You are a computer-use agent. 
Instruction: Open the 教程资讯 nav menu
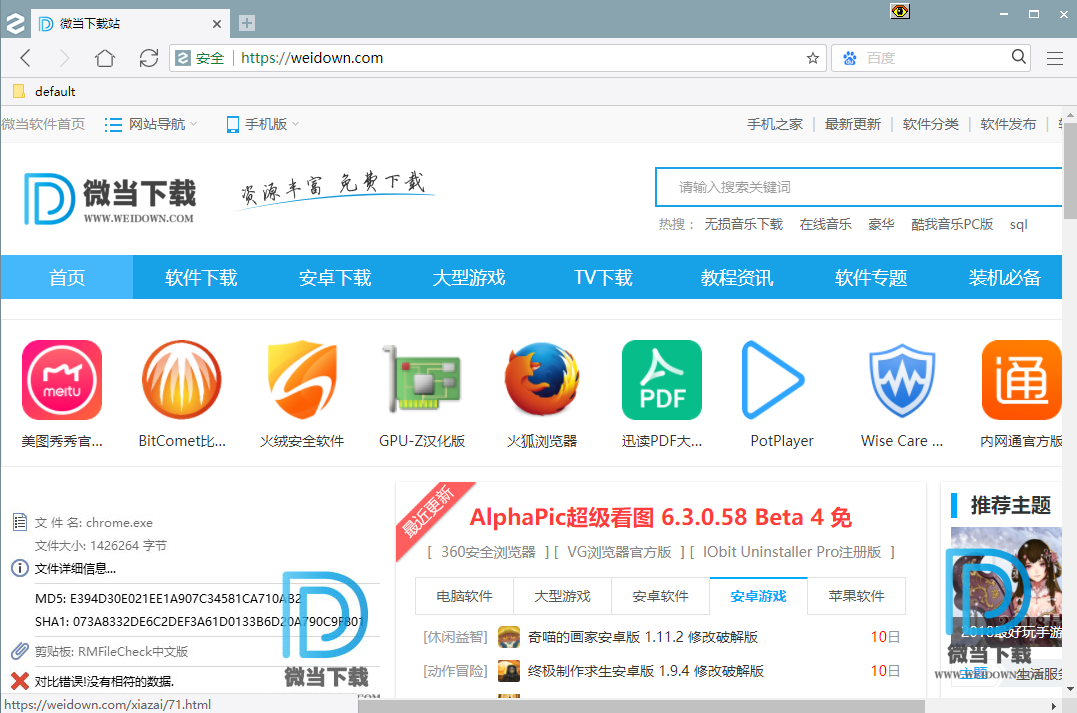tap(737, 277)
